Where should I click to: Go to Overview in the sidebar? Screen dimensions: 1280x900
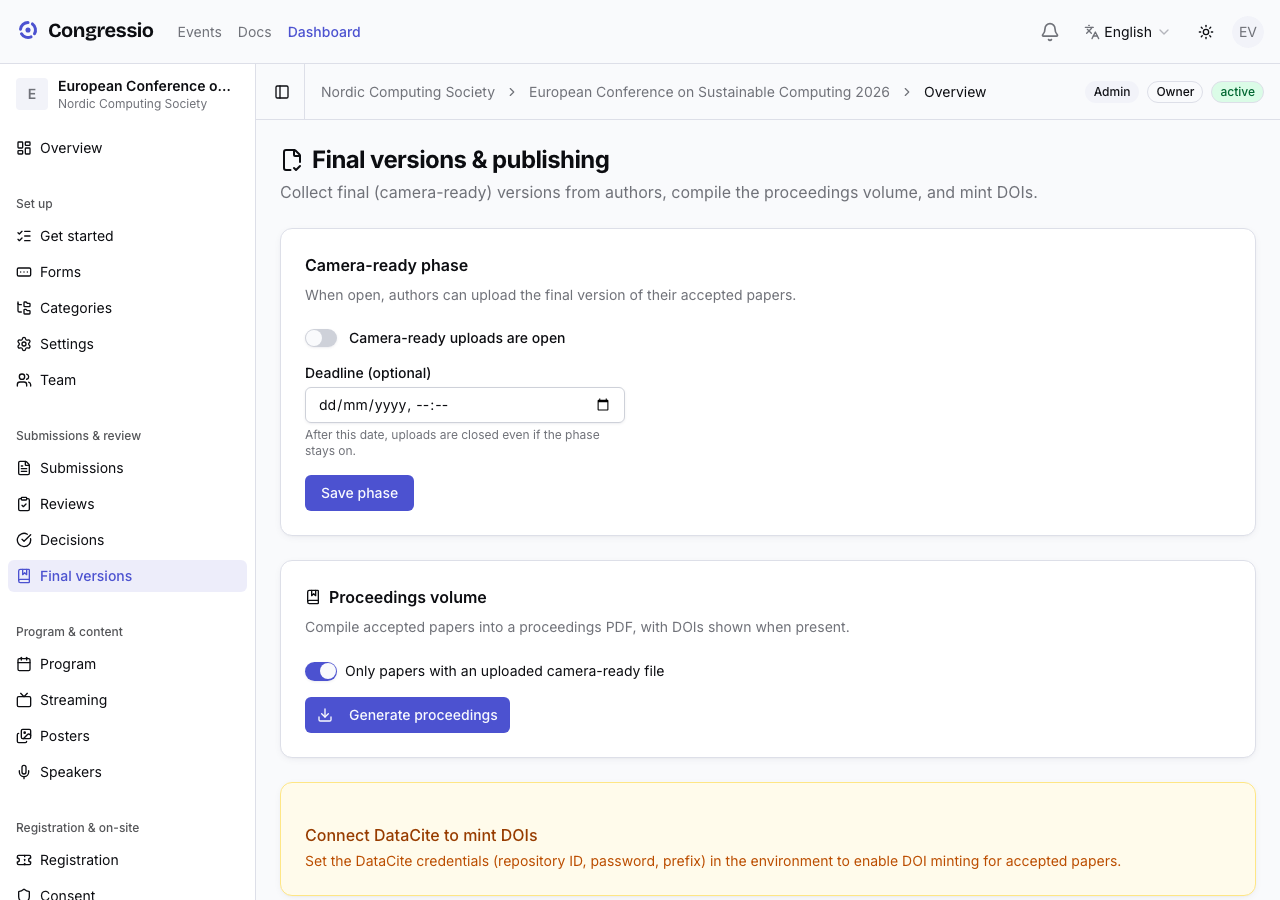click(128, 148)
